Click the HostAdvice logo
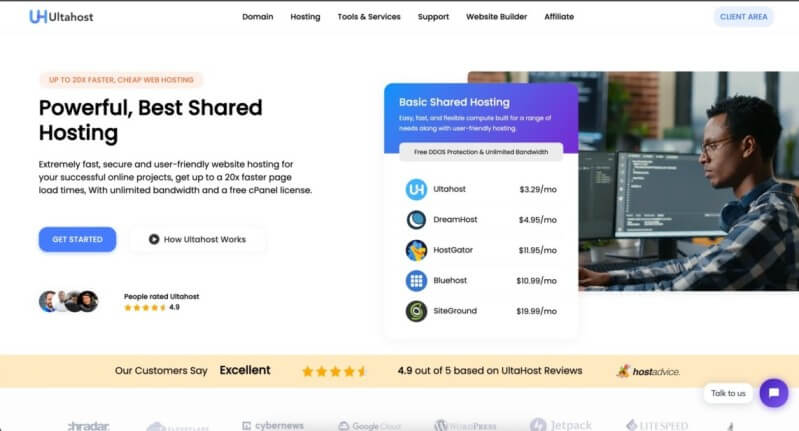Viewport: 799px width, 431px height. click(648, 371)
